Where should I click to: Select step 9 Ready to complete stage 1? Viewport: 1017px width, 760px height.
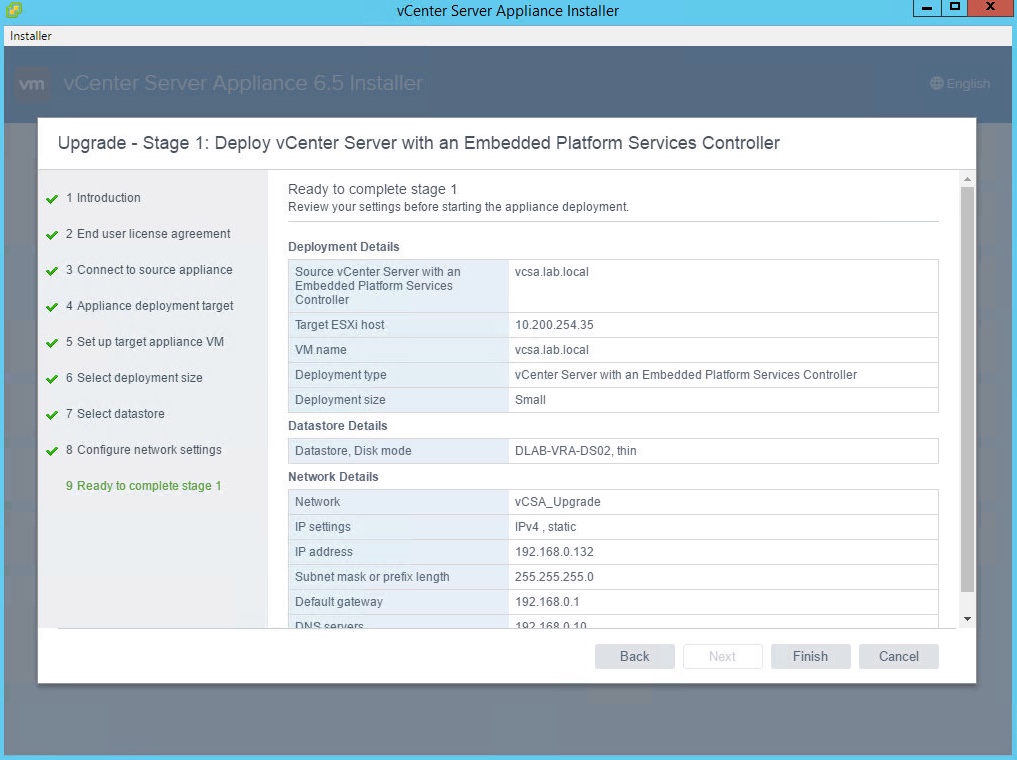[148, 486]
